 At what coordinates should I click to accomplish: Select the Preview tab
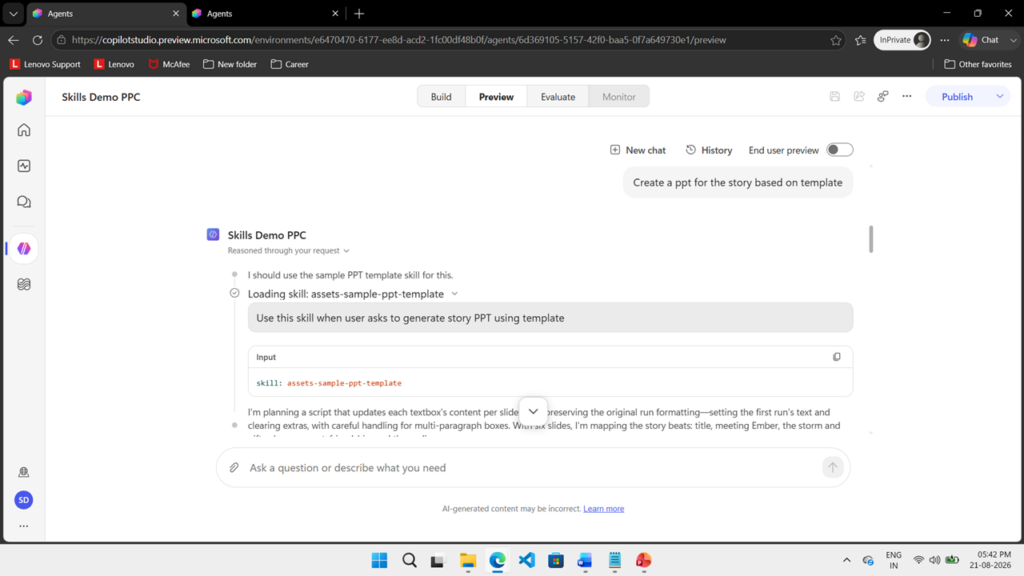pyautogui.click(x=496, y=97)
